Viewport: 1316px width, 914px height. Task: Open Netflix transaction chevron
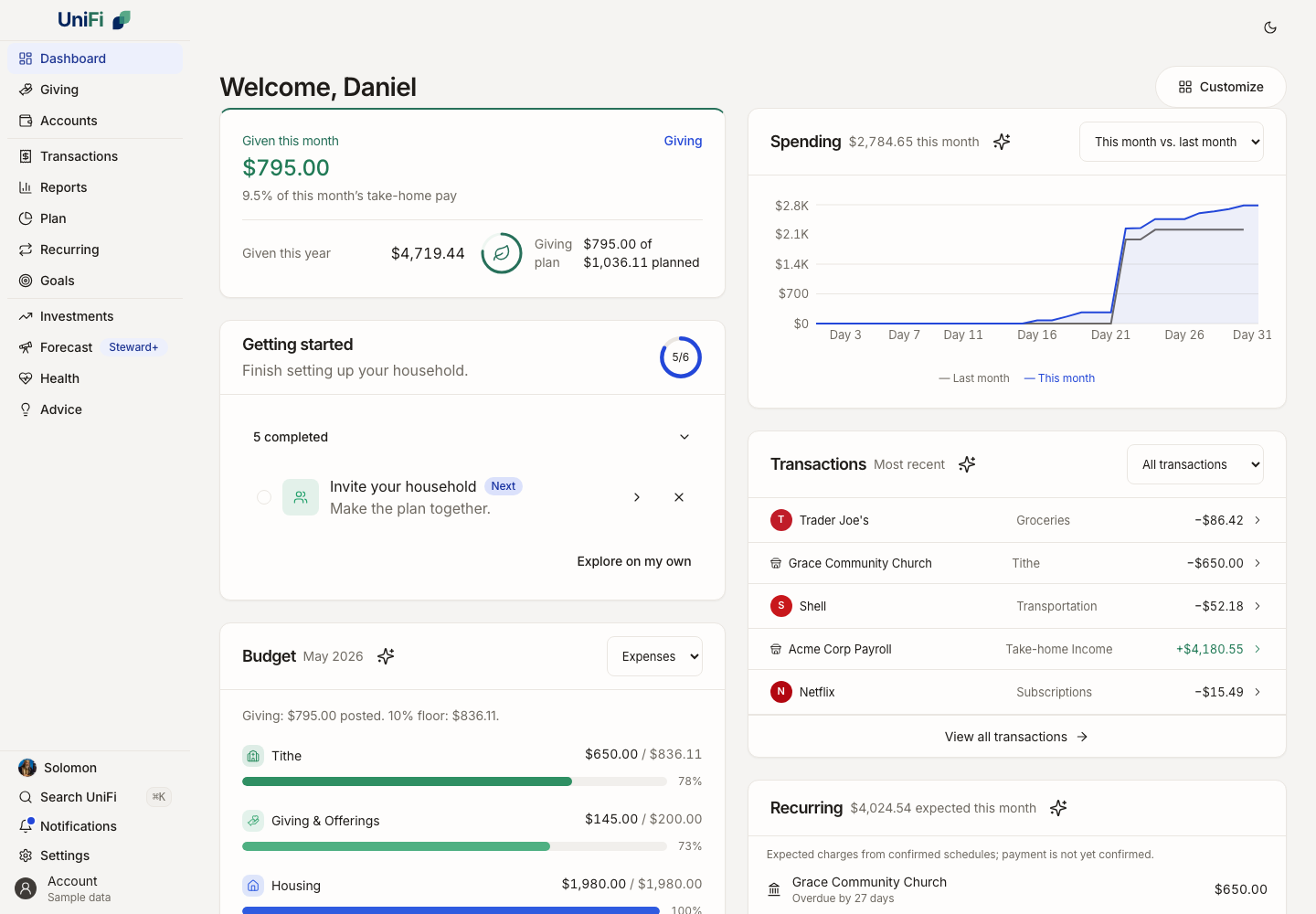[x=1258, y=692]
